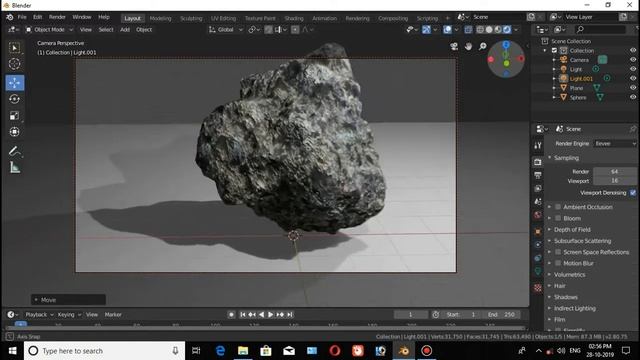Collapse the Sampling panel

[x=566, y=158]
